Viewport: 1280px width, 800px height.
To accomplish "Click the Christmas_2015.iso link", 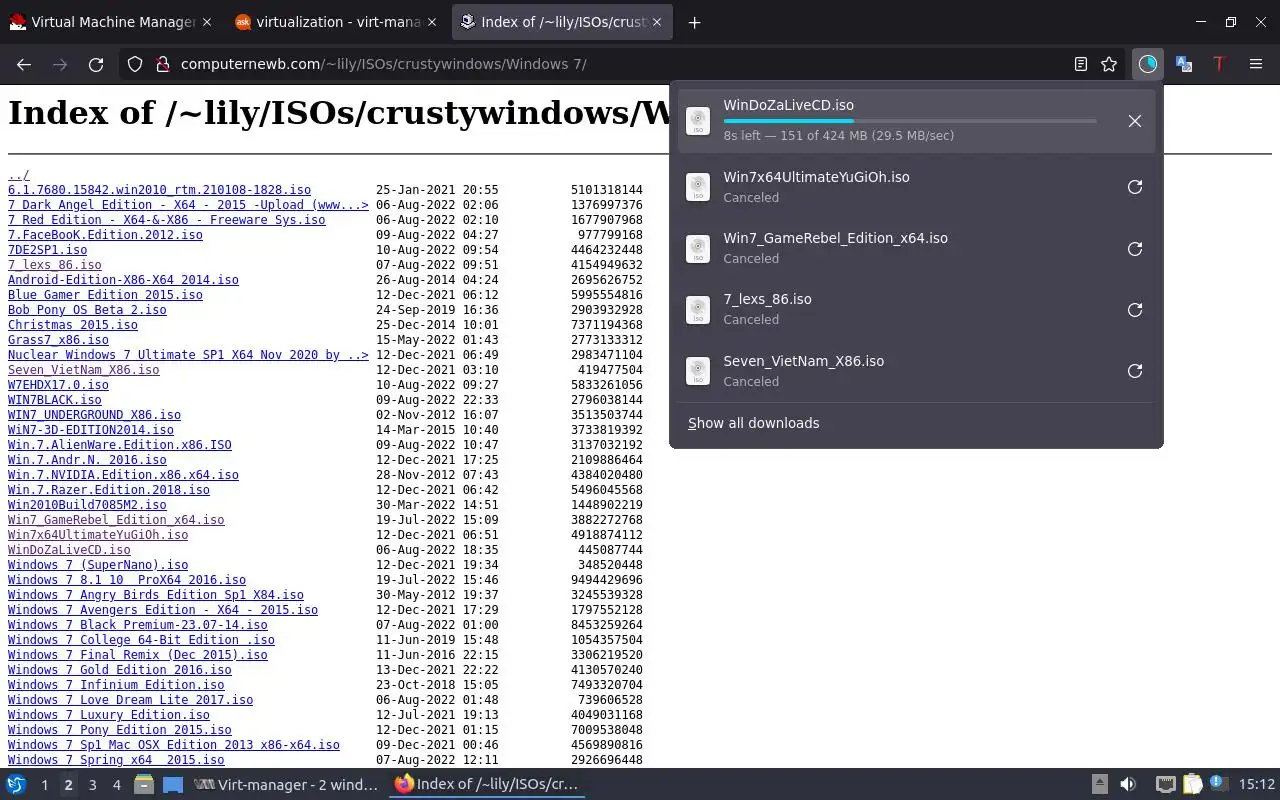I will click(x=73, y=325).
